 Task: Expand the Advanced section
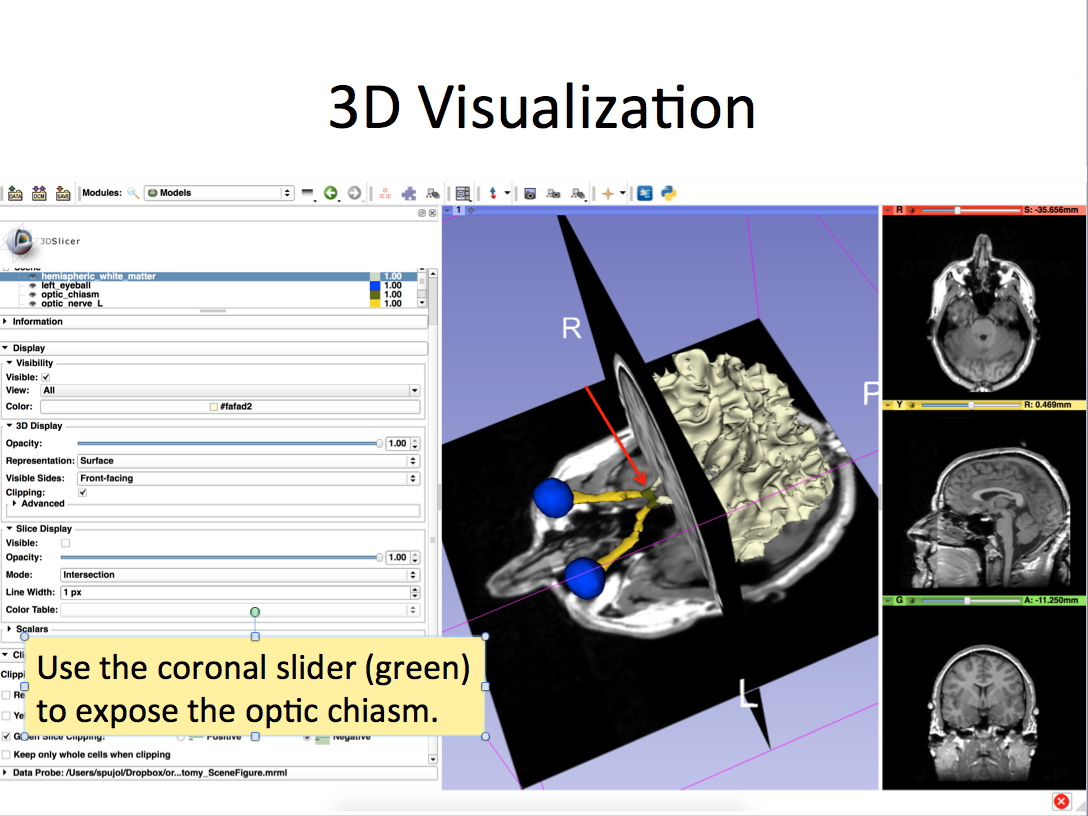coord(38,504)
